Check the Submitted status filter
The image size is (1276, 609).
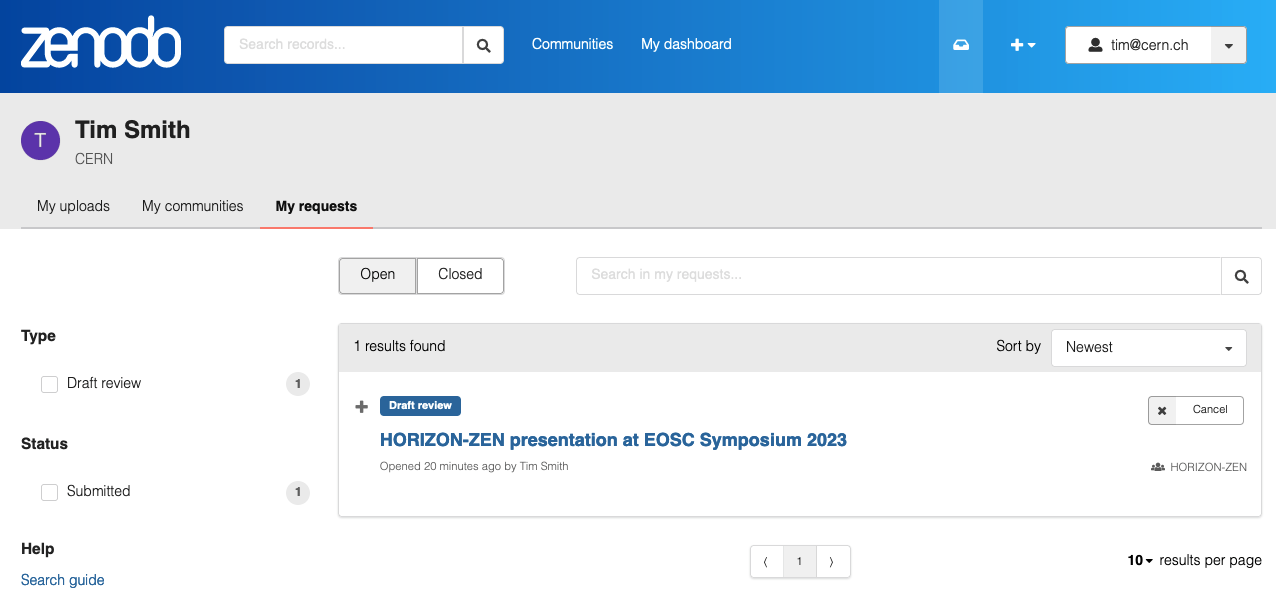point(49,492)
